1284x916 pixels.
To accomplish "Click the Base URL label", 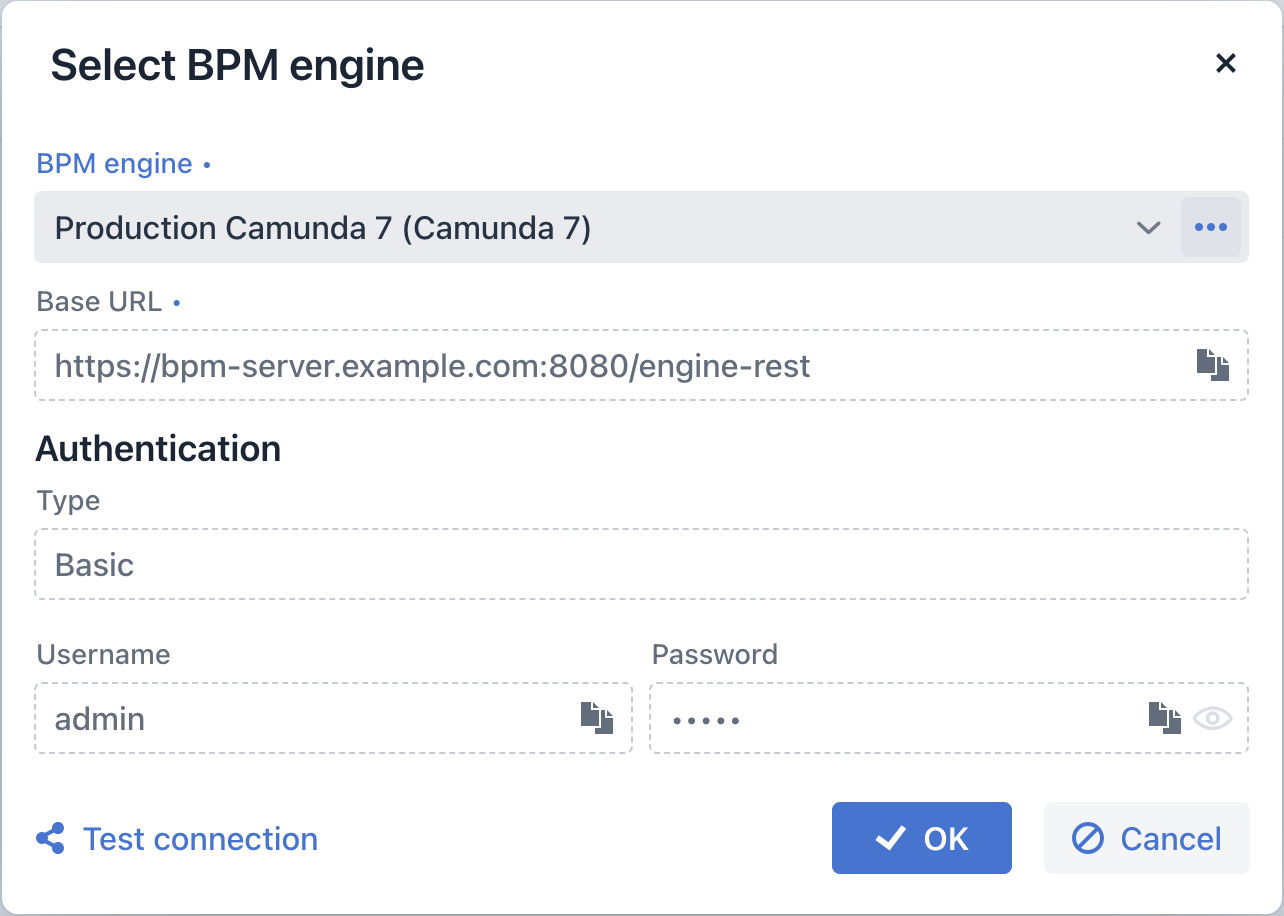I will click(x=99, y=302).
